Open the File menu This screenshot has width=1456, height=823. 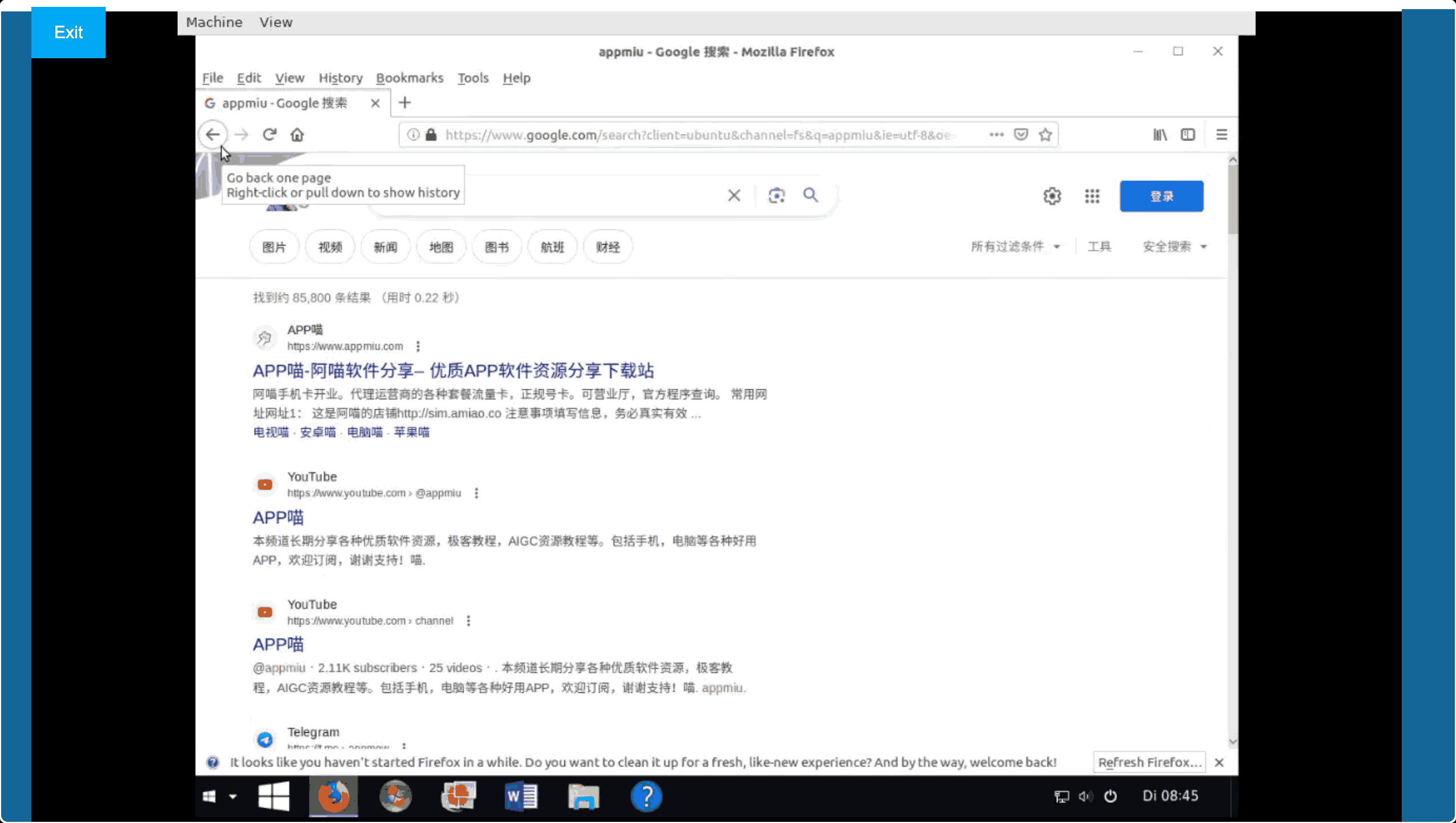pyautogui.click(x=212, y=78)
